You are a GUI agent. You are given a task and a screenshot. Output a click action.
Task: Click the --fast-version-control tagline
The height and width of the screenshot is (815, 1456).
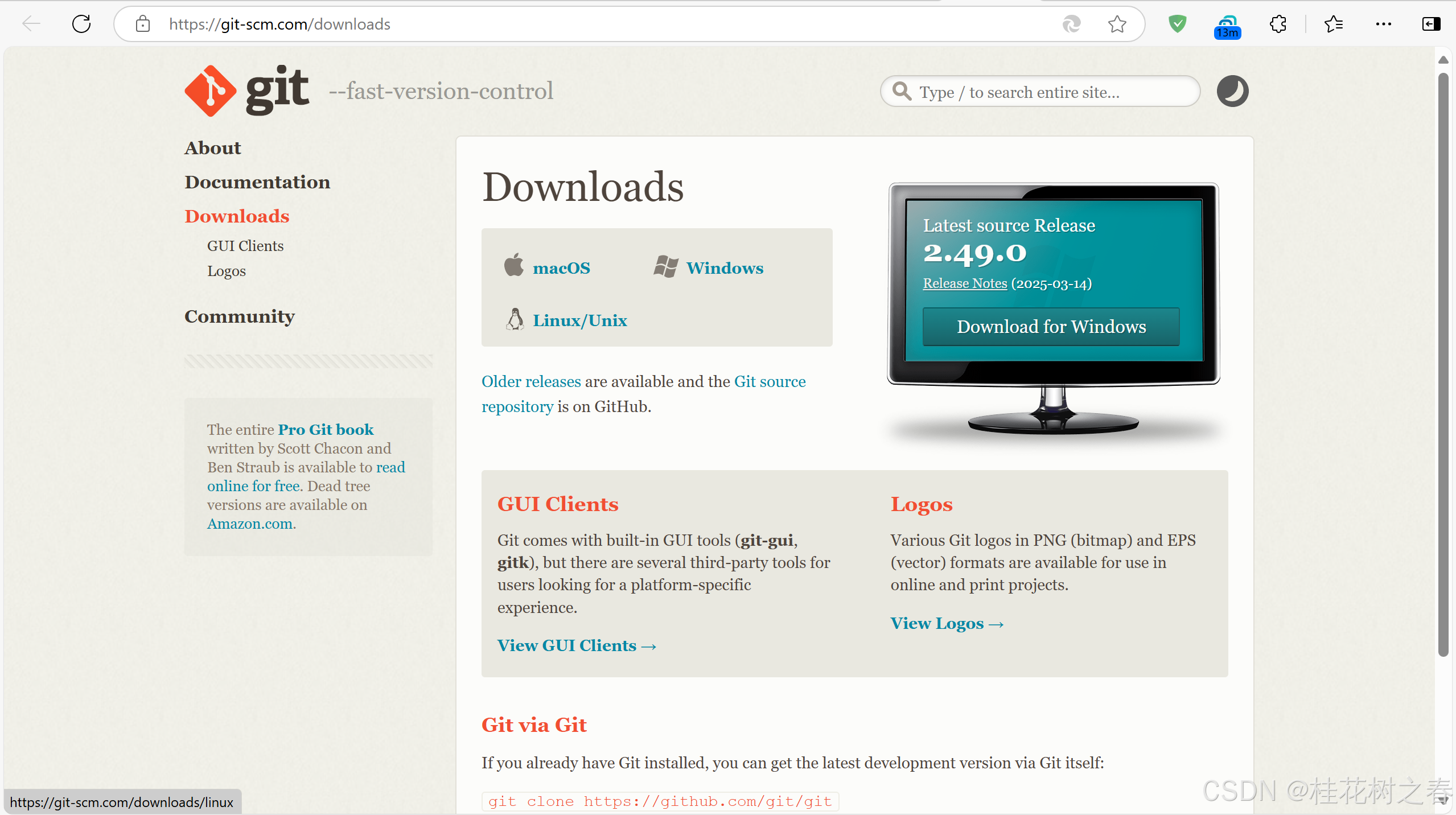pos(441,91)
